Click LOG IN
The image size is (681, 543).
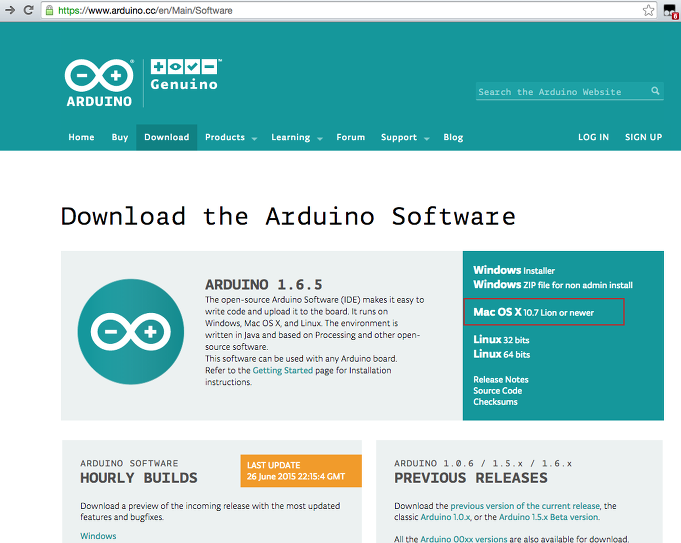(593, 137)
